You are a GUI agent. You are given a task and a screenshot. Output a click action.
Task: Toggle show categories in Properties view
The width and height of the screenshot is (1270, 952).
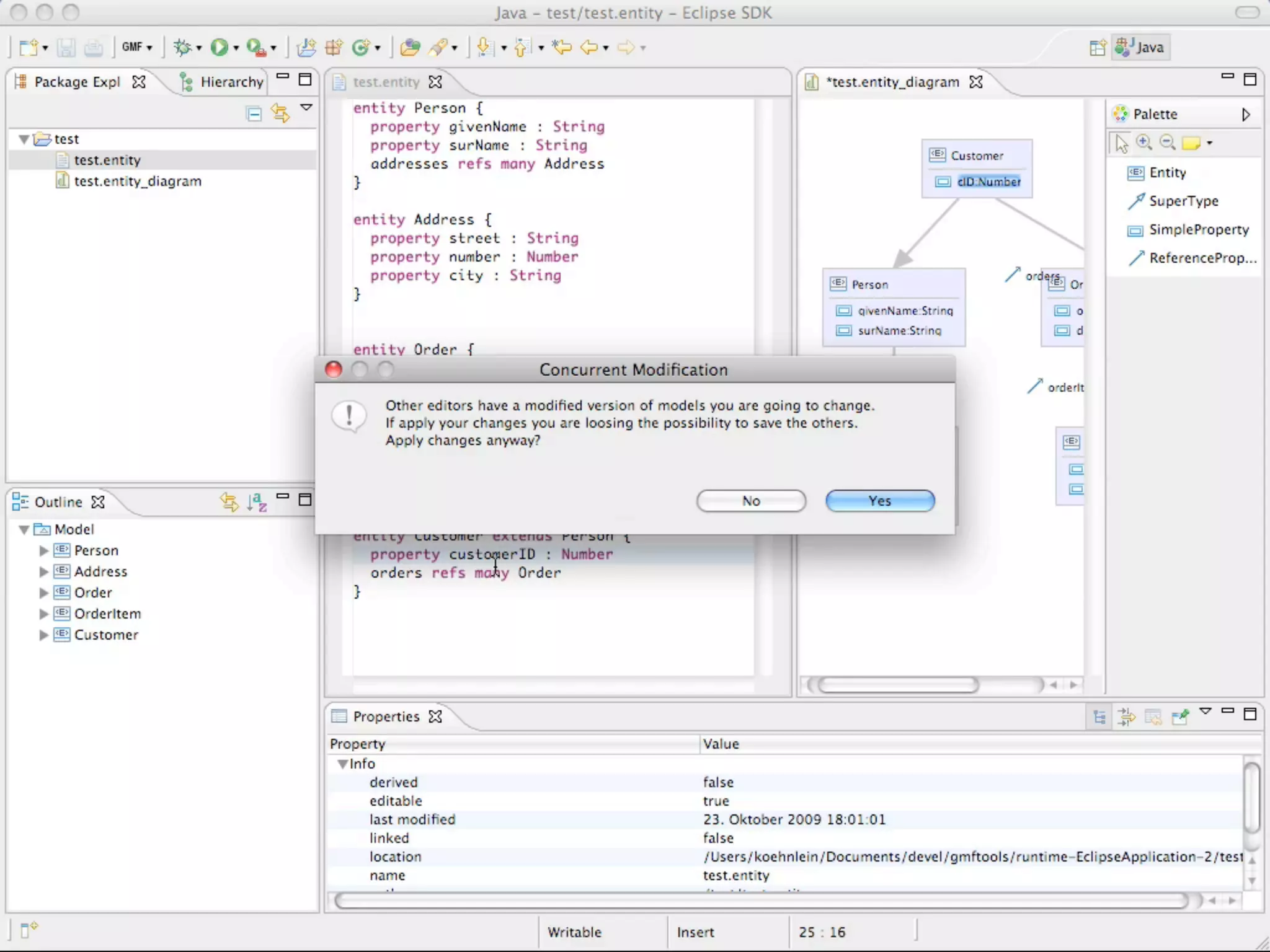point(1099,717)
